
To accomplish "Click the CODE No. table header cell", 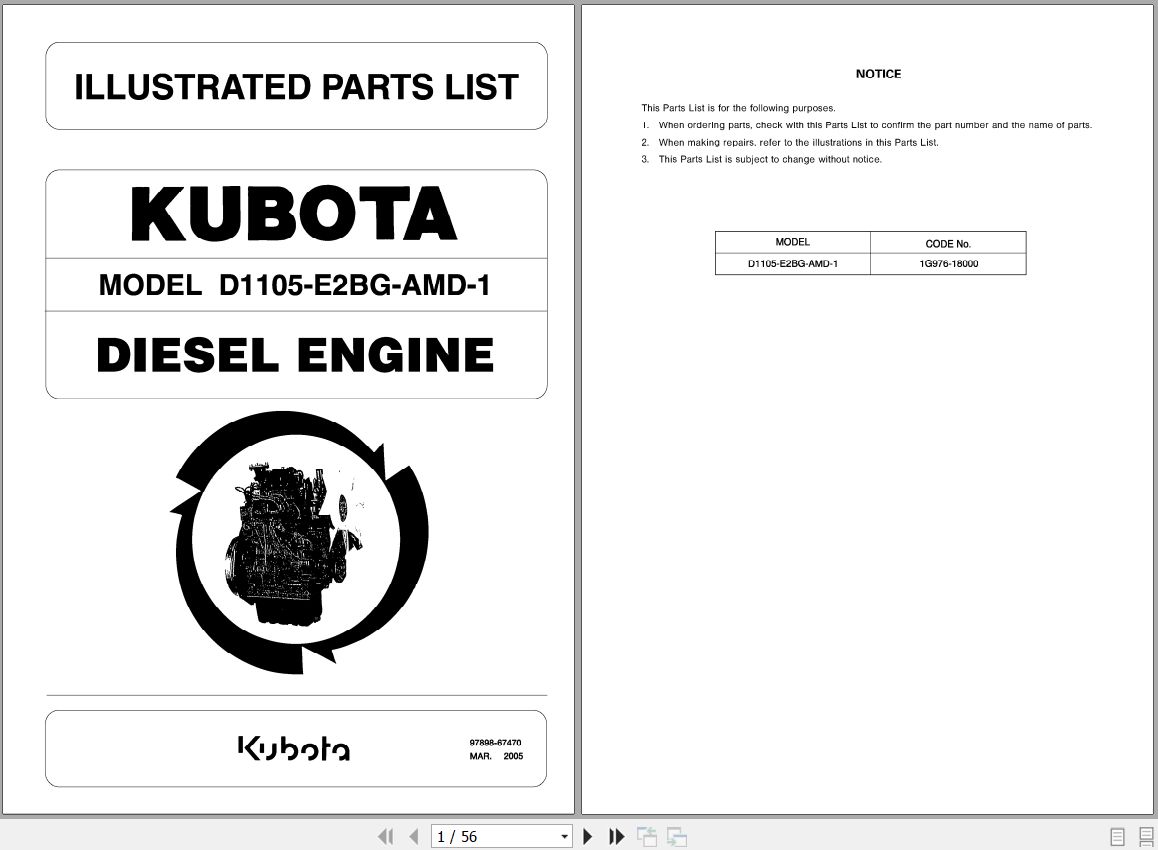I will click(948, 243).
